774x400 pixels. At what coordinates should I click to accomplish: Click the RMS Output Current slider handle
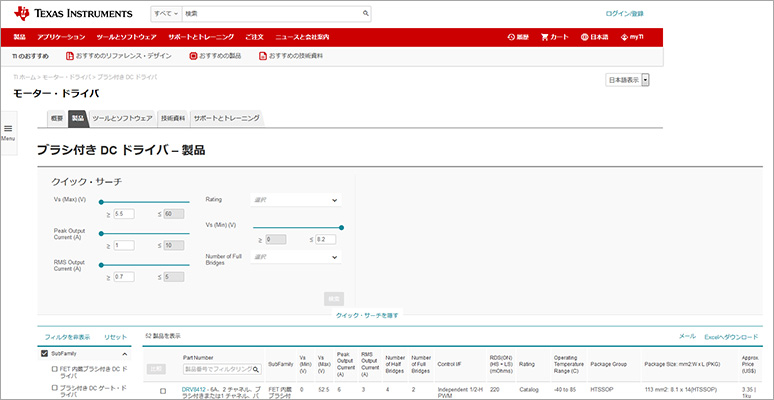(x=101, y=265)
